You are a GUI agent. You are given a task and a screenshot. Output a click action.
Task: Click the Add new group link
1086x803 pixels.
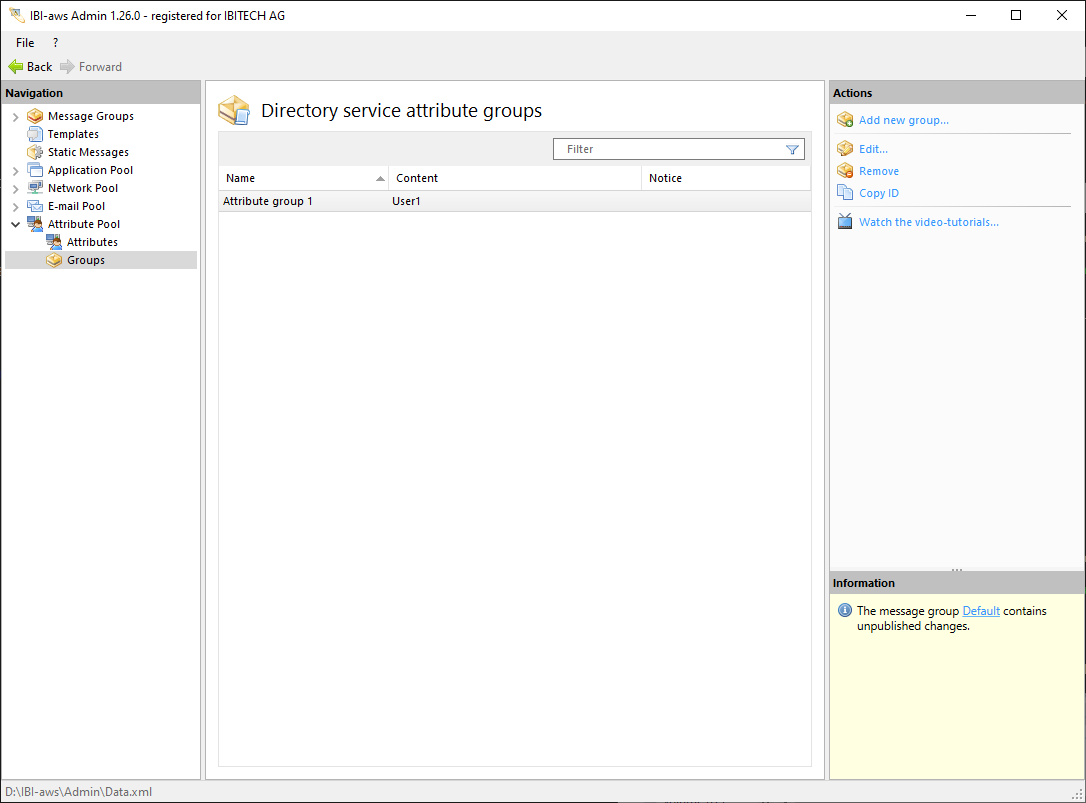pos(903,120)
